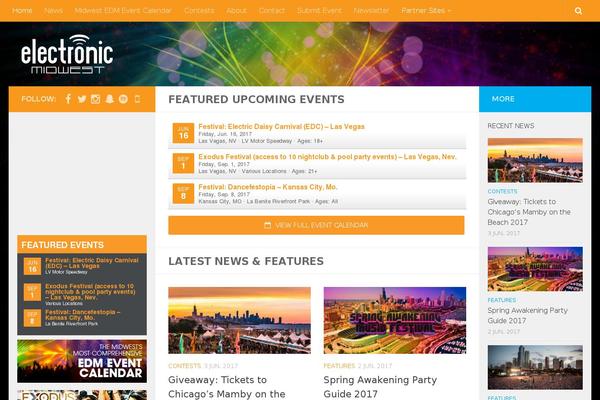Open the About menu item
Image resolution: width=600 pixels, height=400 pixels.
(x=236, y=11)
